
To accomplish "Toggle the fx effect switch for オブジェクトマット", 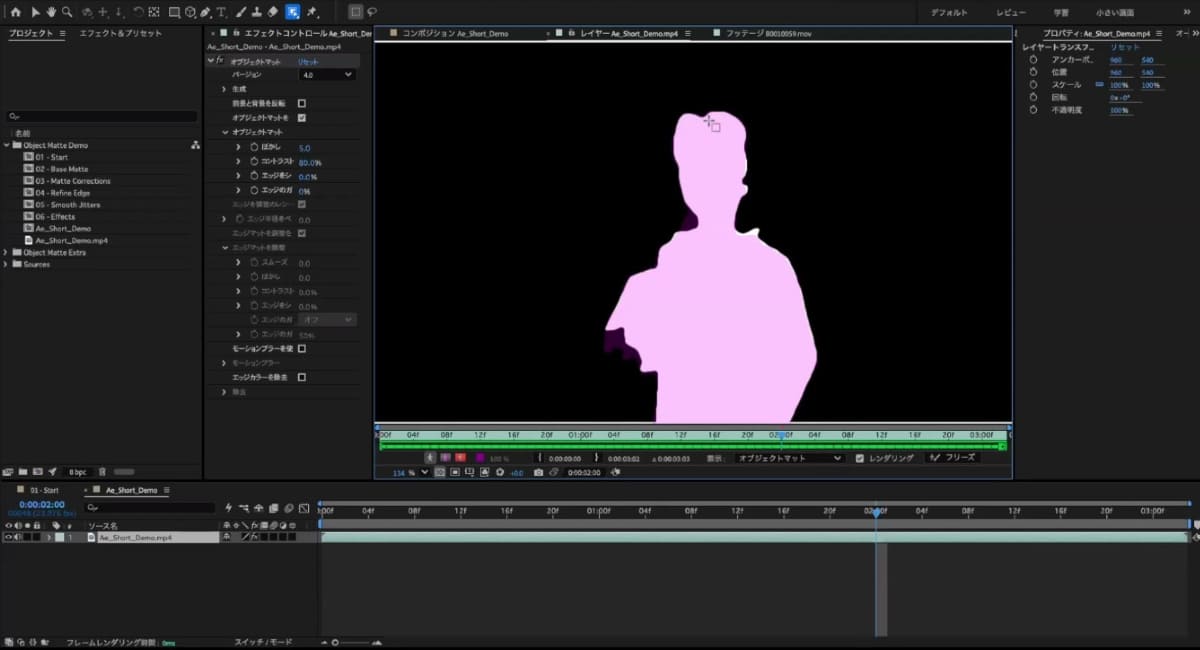I will point(219,61).
